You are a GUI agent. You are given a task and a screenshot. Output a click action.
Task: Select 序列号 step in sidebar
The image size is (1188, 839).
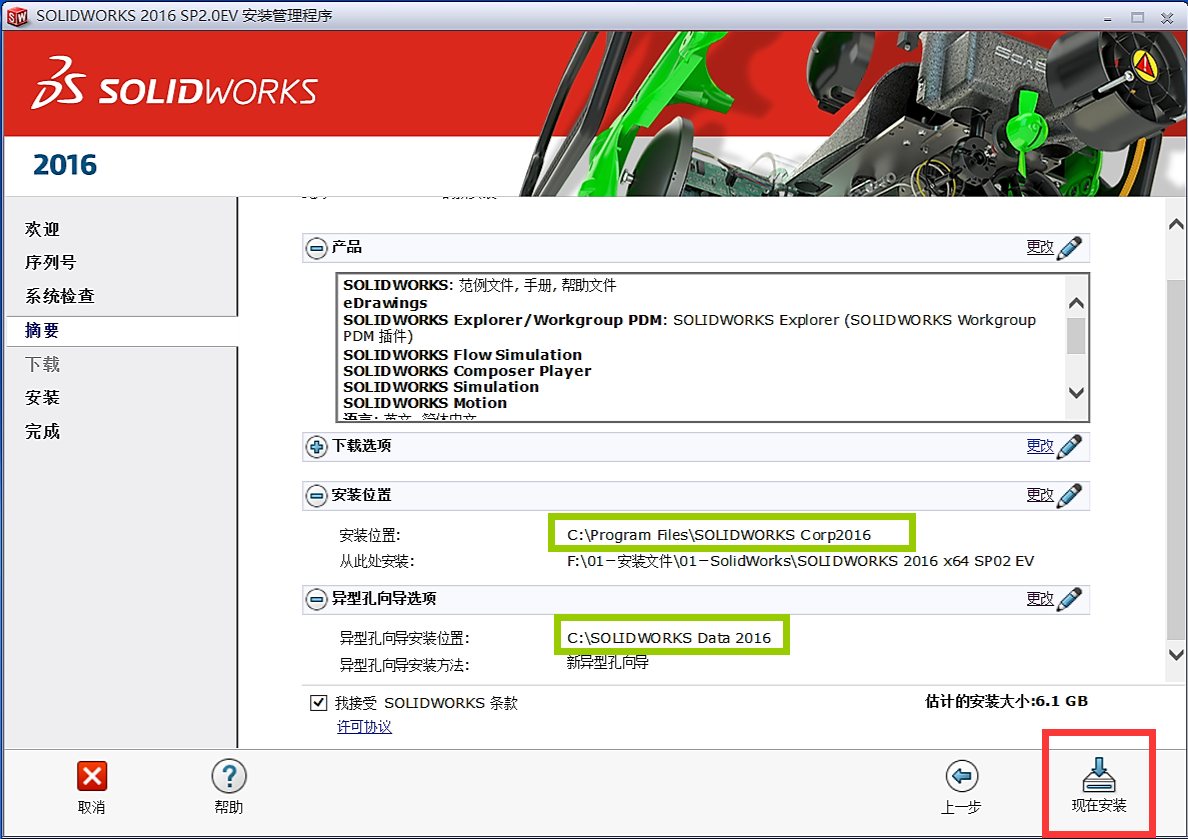point(50,263)
